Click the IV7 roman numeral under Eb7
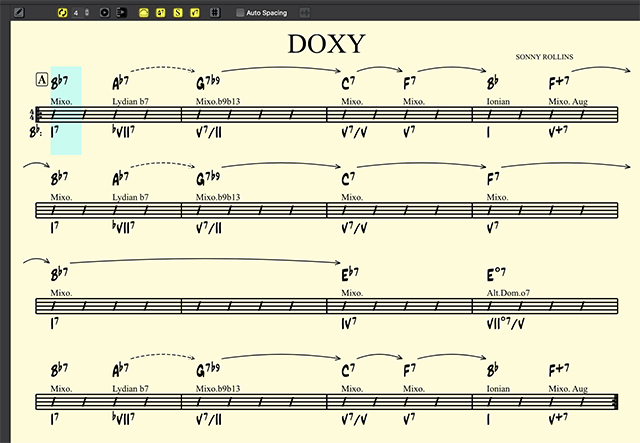The width and height of the screenshot is (640, 443). (x=349, y=324)
